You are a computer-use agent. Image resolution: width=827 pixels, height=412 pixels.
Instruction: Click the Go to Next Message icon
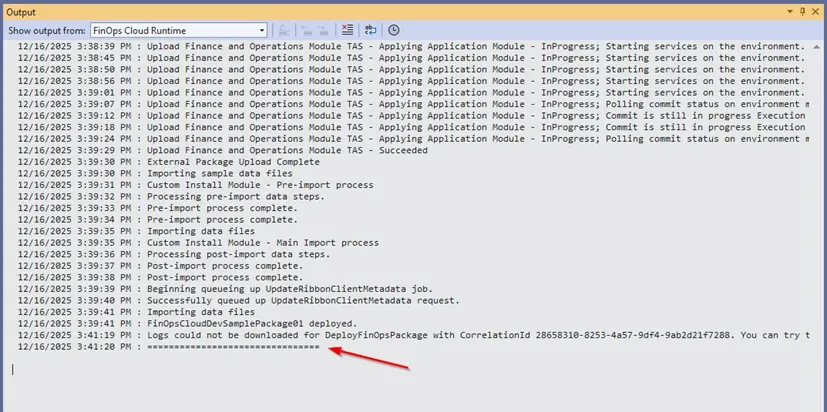pos(323,31)
